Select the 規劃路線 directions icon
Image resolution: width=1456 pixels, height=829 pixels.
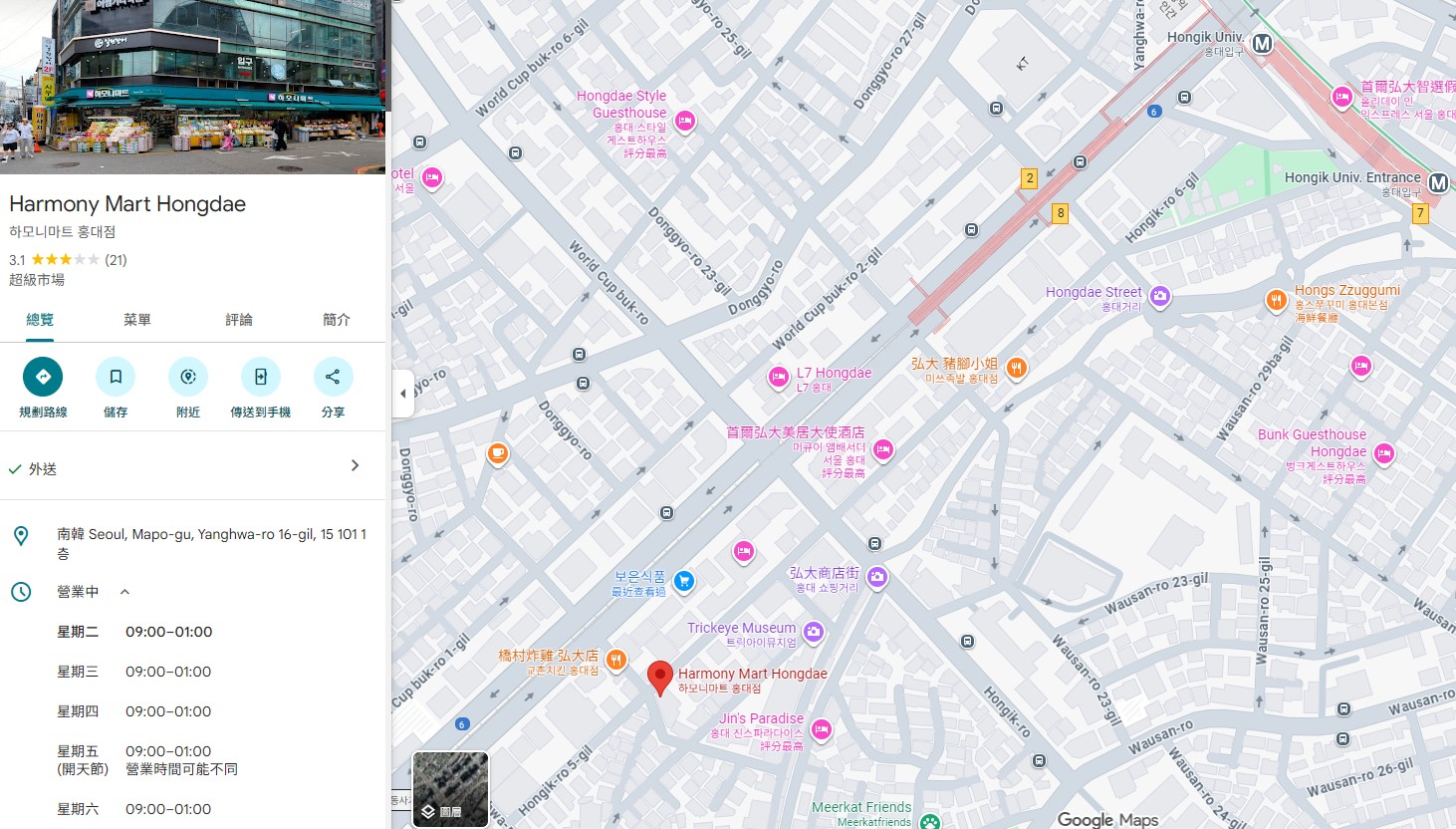(42, 376)
